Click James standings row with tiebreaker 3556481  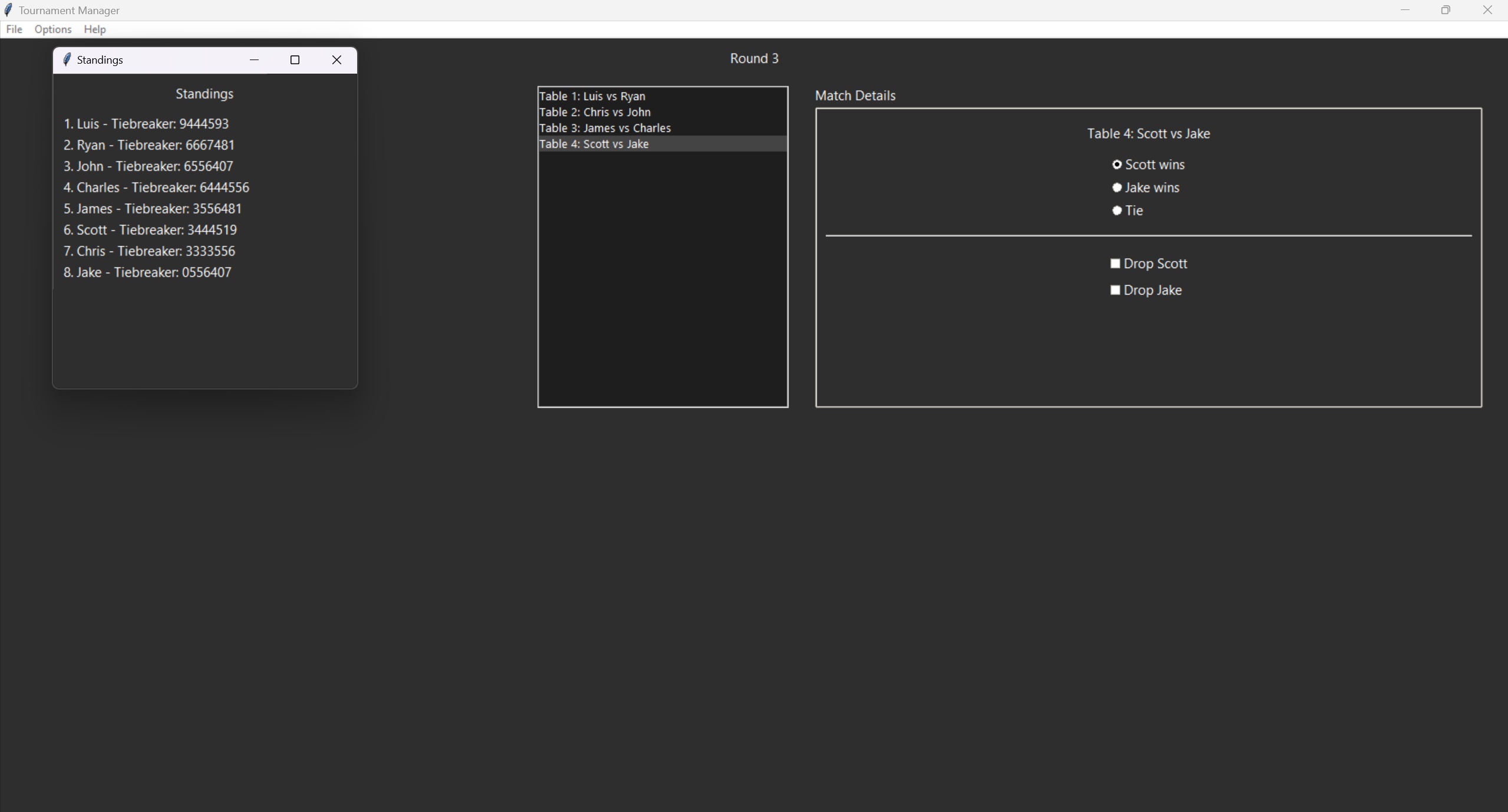coord(153,209)
